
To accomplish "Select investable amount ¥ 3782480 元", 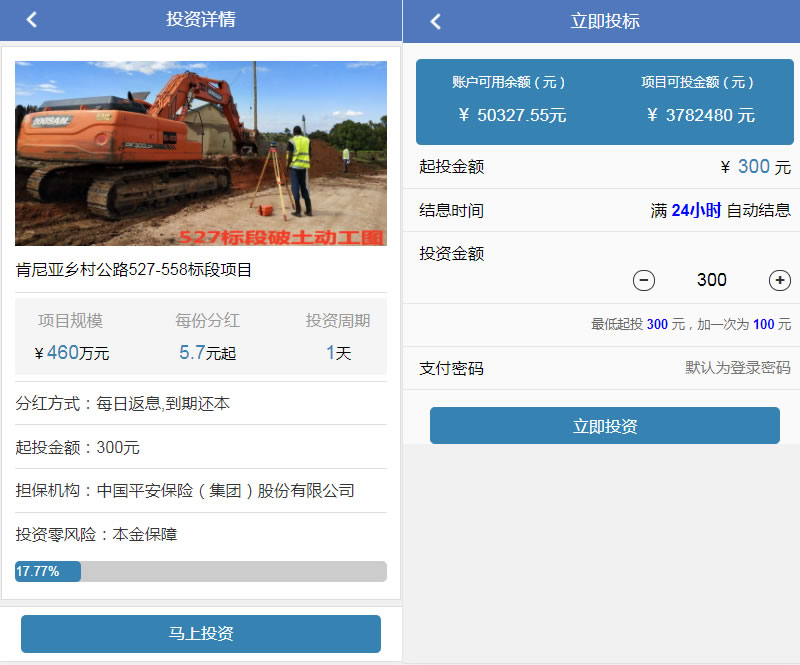I will pos(701,115).
